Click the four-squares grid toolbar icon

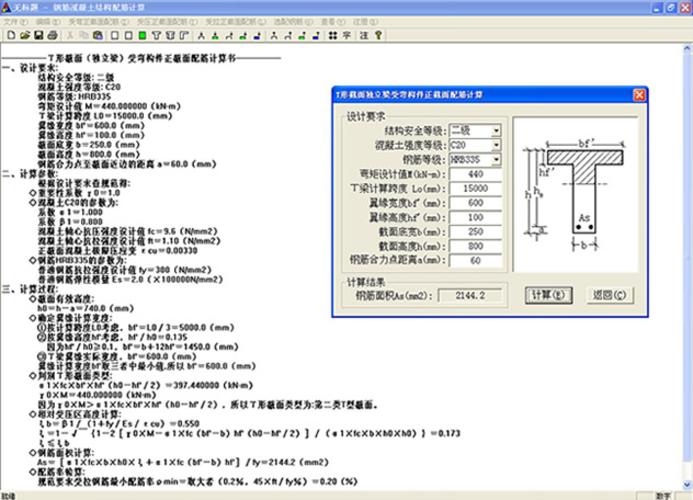(x=333, y=35)
